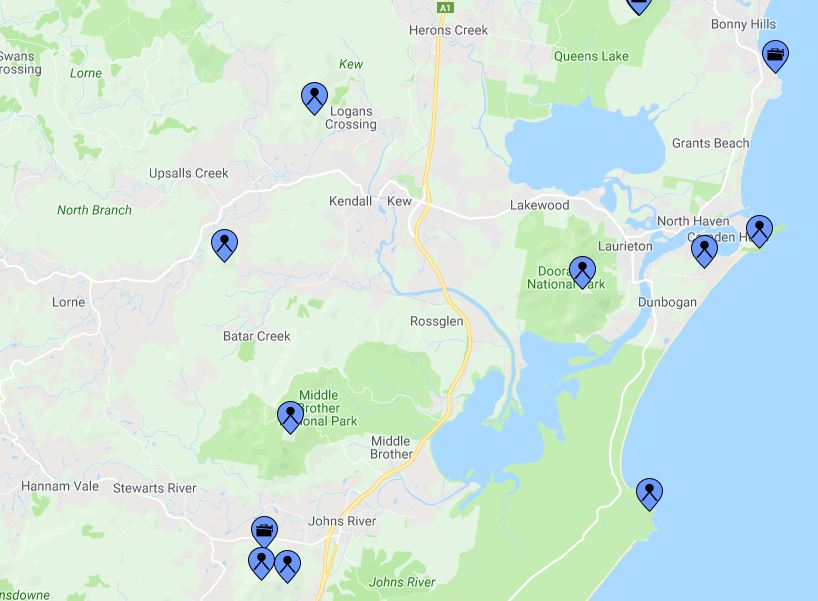Select the tent marker below North Haven label
818x601 pixels.
(x=704, y=251)
